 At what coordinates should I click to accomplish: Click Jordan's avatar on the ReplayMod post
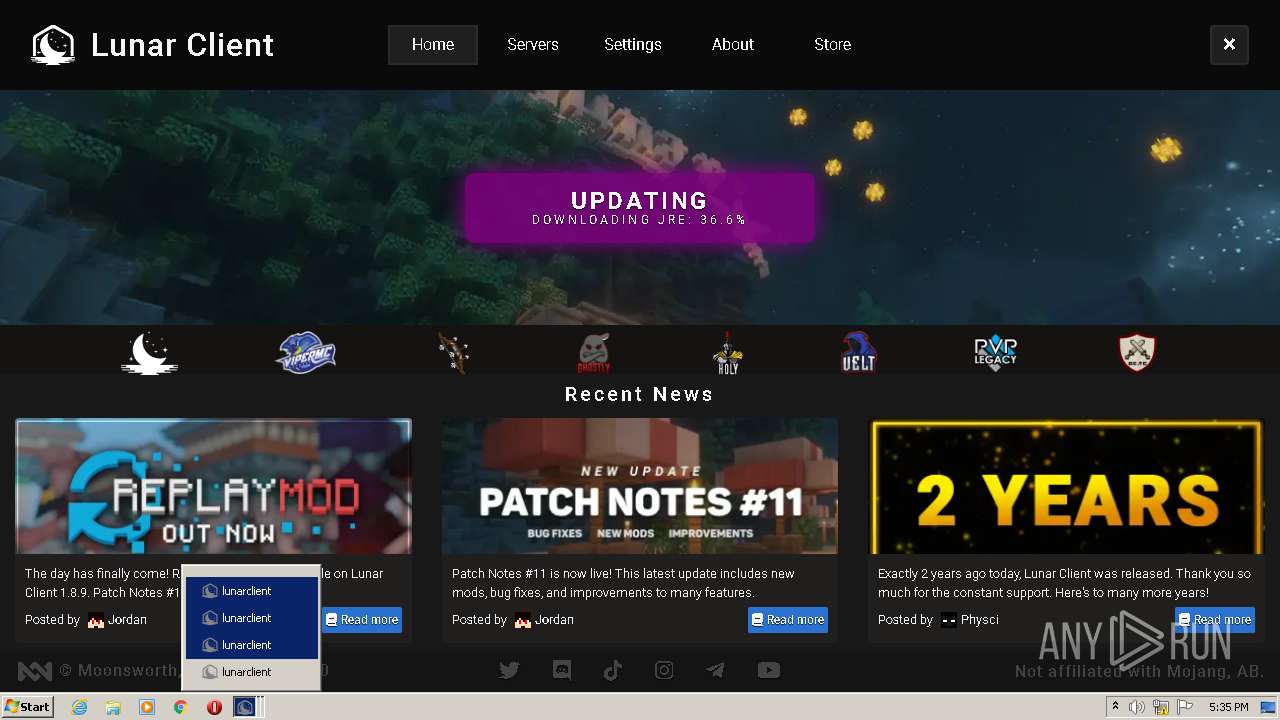[x=96, y=620]
